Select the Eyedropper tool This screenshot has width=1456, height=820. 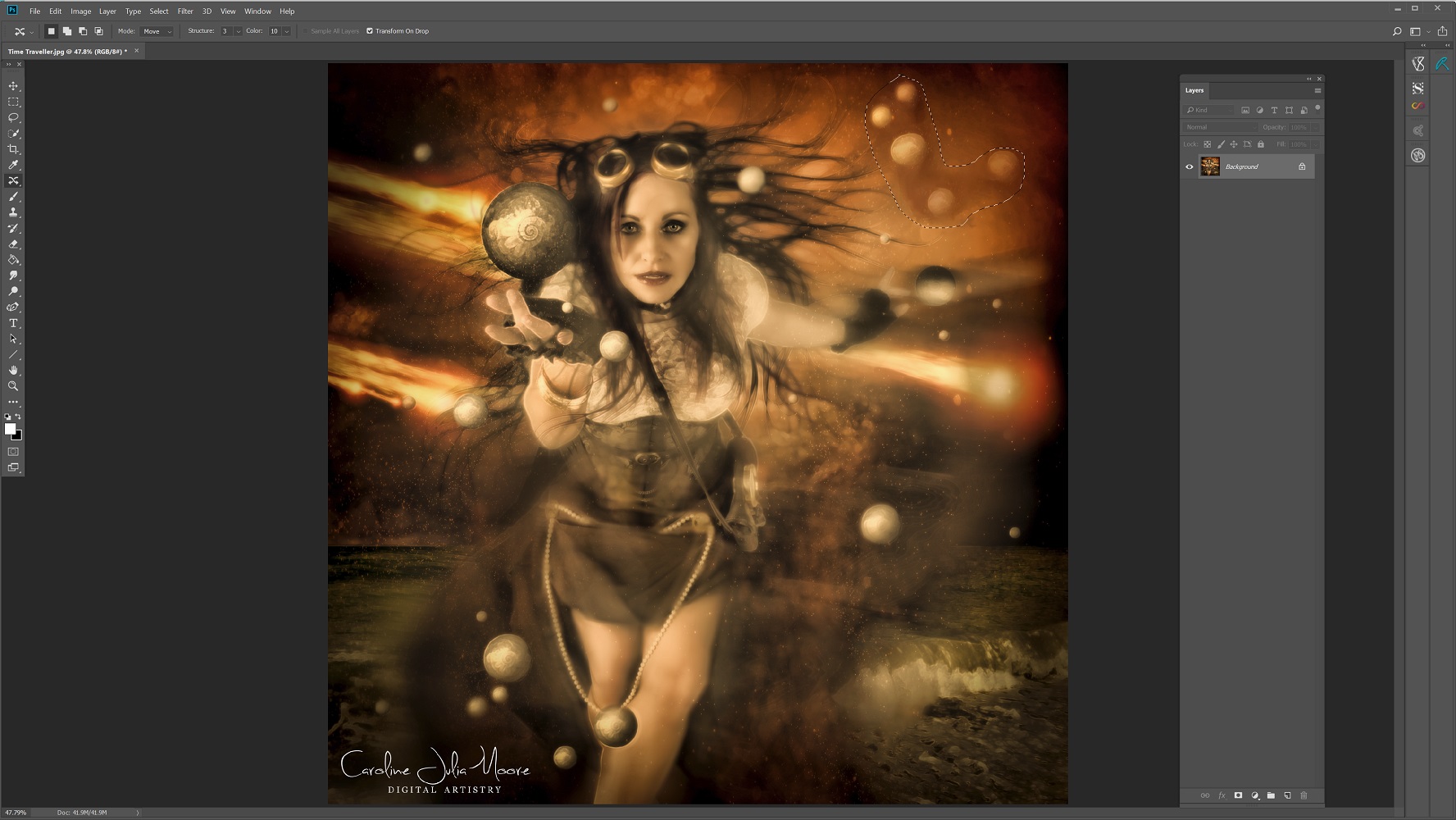13,165
